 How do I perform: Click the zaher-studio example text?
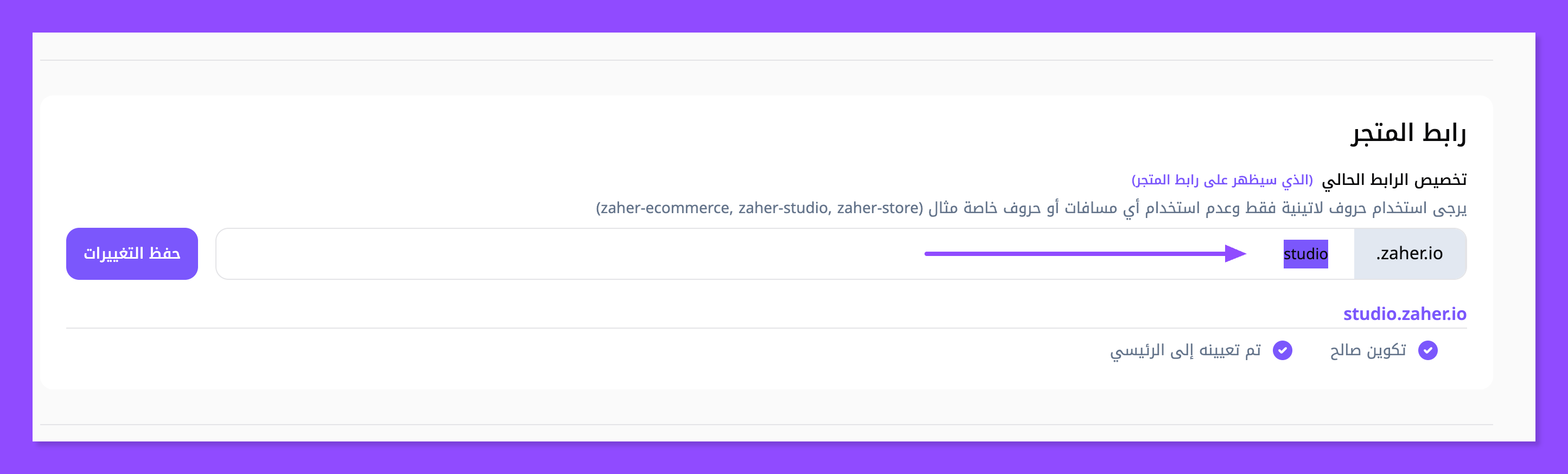tap(784, 208)
